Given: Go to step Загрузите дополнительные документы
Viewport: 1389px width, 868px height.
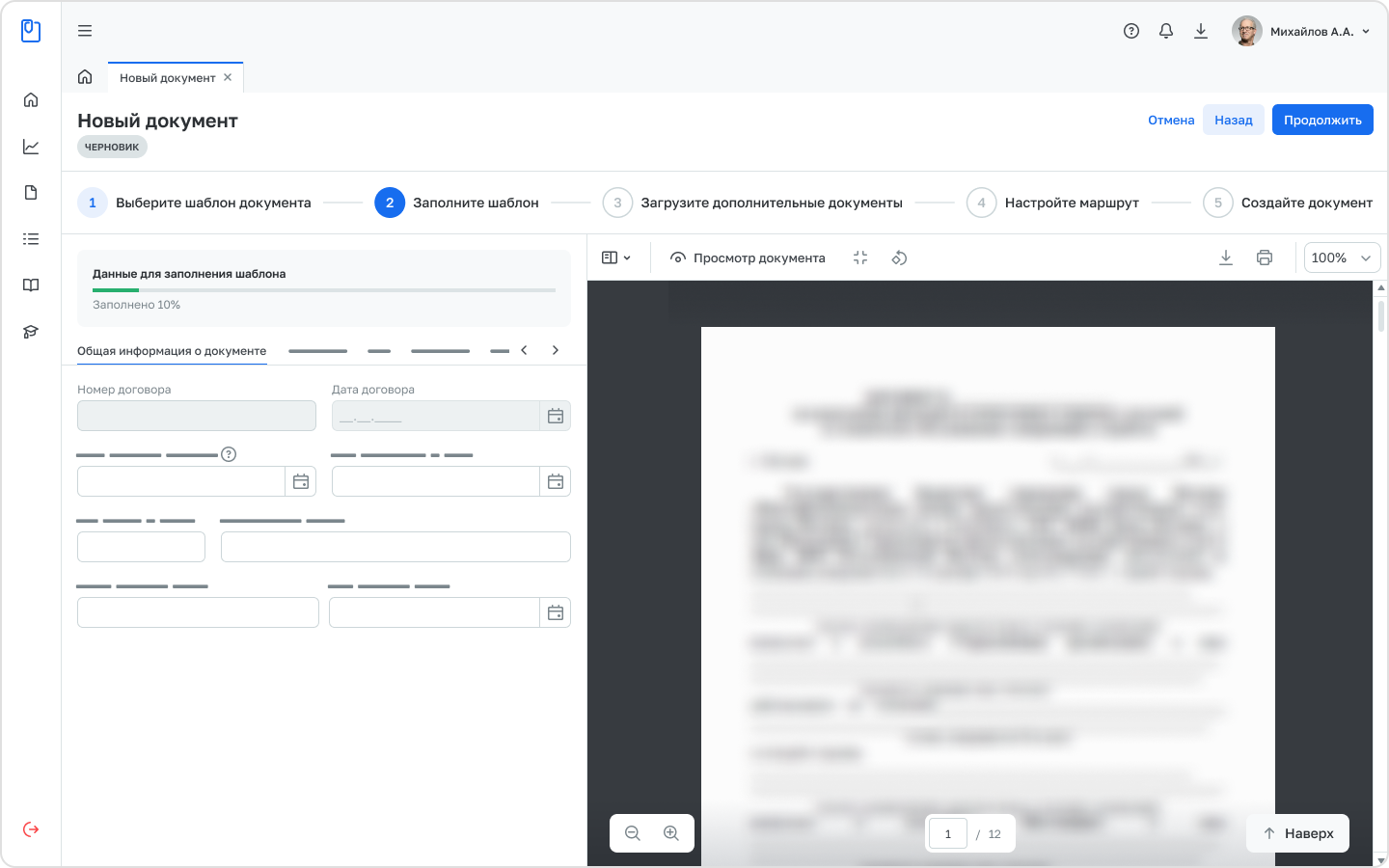Looking at the screenshot, I should tap(752, 203).
